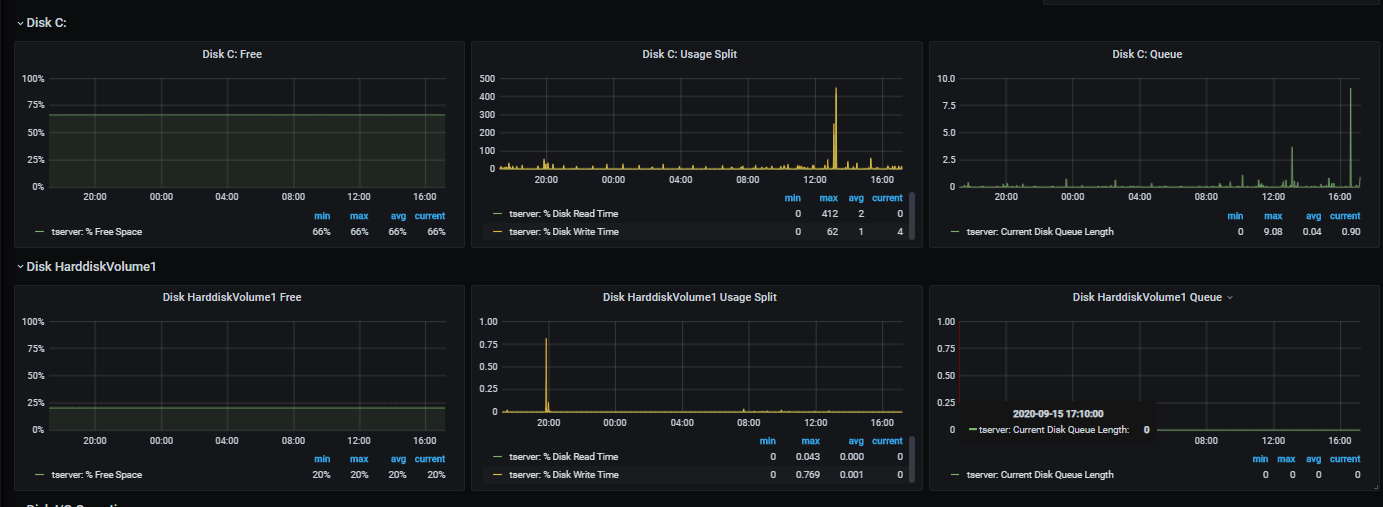The height and width of the screenshot is (507, 1383).
Task: Sort Disk C: Queue legend by current
Action: pos(1345,216)
